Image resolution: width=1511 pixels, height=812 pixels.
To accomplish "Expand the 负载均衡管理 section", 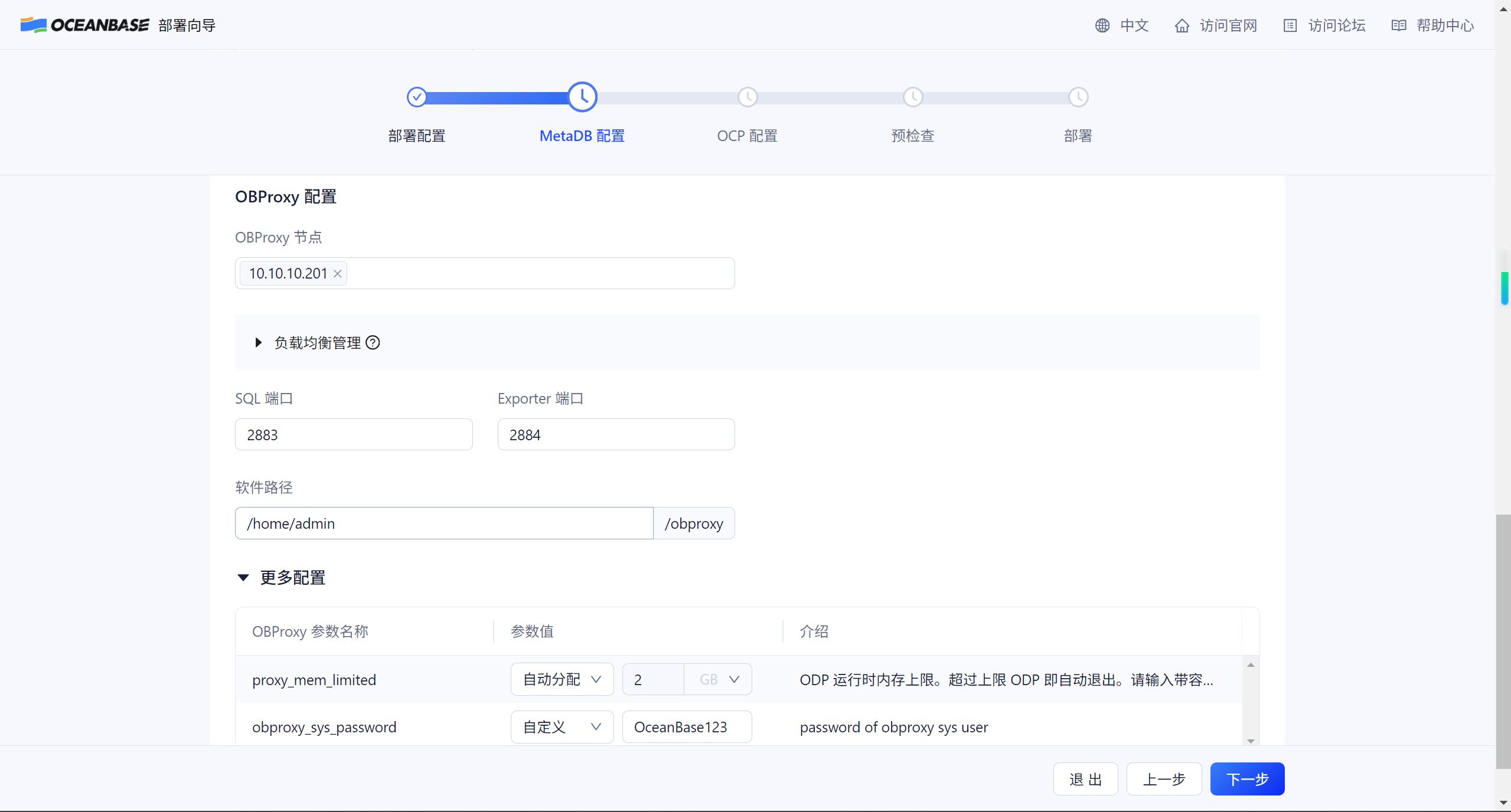I will 258,343.
